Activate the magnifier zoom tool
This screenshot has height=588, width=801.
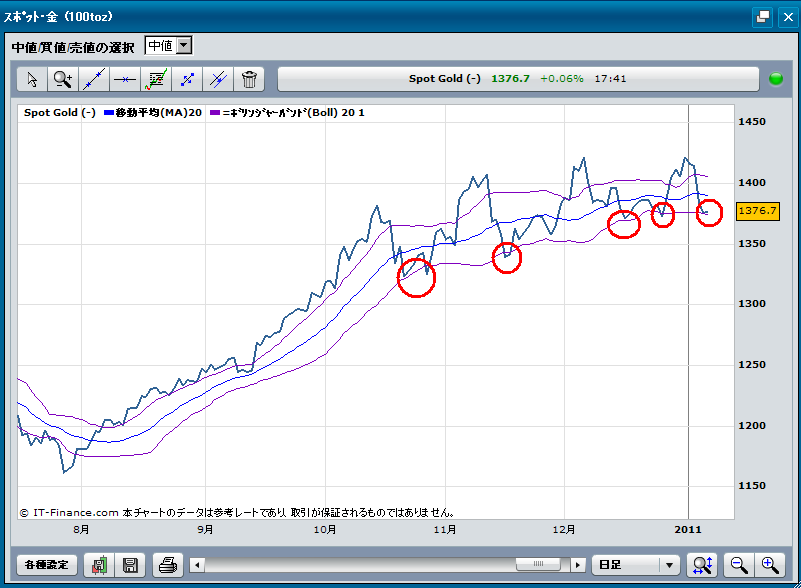point(62,79)
